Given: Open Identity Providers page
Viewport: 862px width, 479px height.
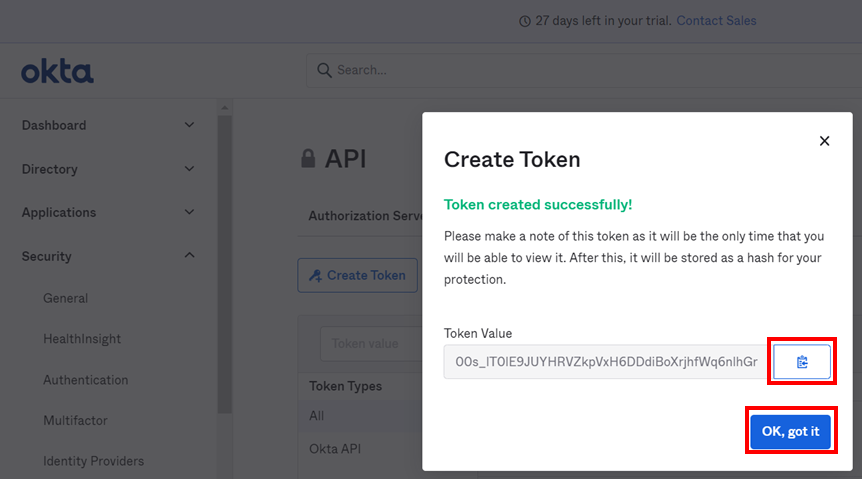Looking at the screenshot, I should pos(94,461).
